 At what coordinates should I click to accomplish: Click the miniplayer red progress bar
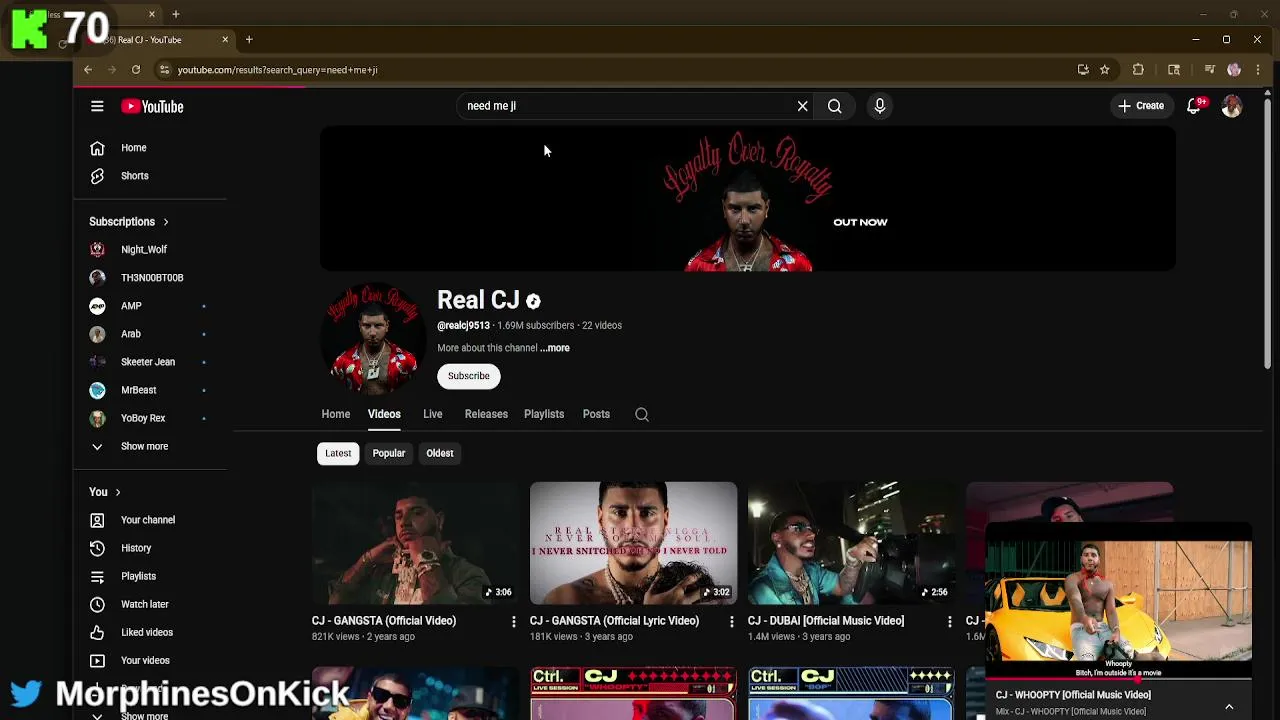click(1118, 679)
